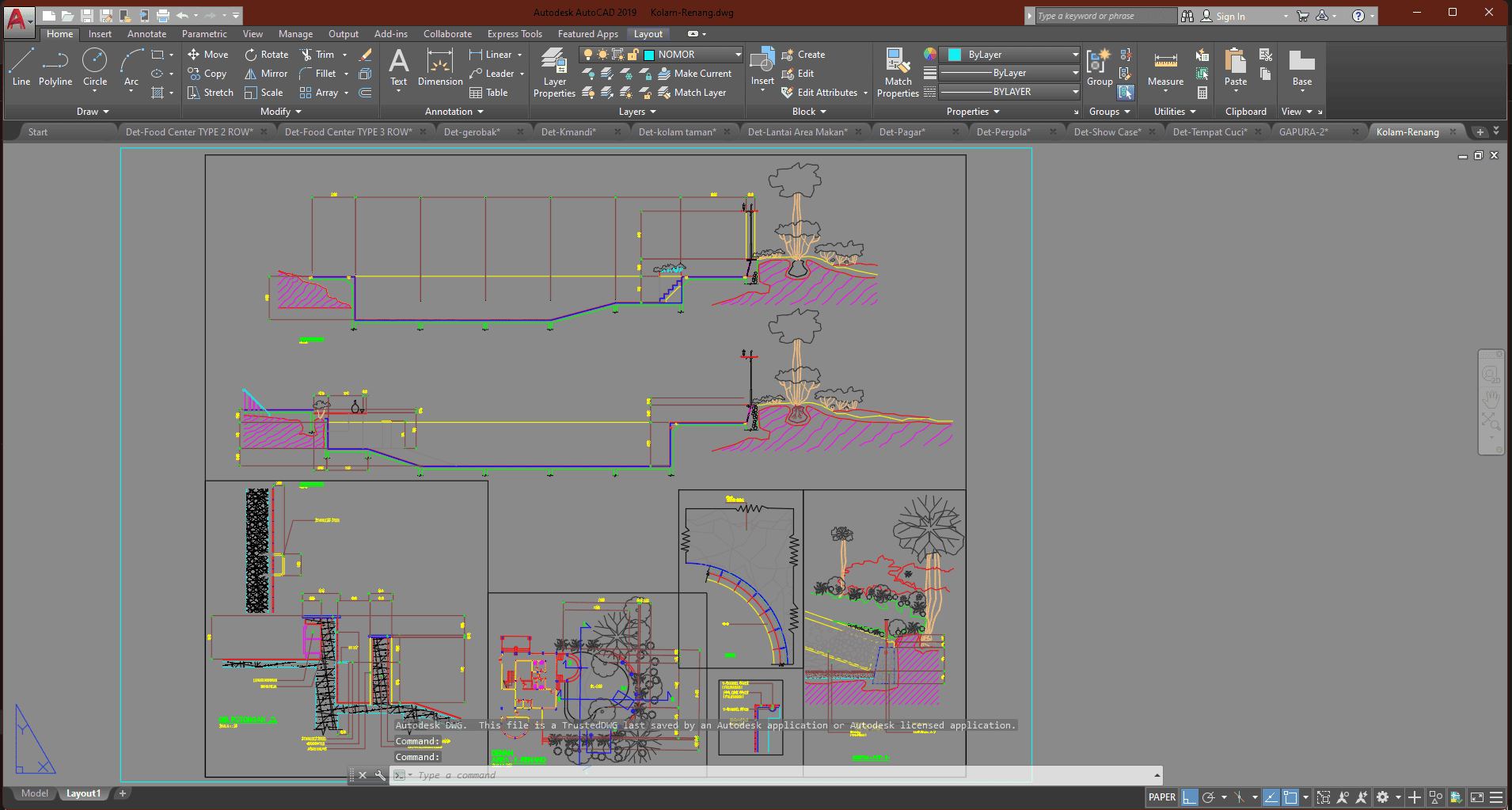Select the Mirror modify tool

pos(266,74)
